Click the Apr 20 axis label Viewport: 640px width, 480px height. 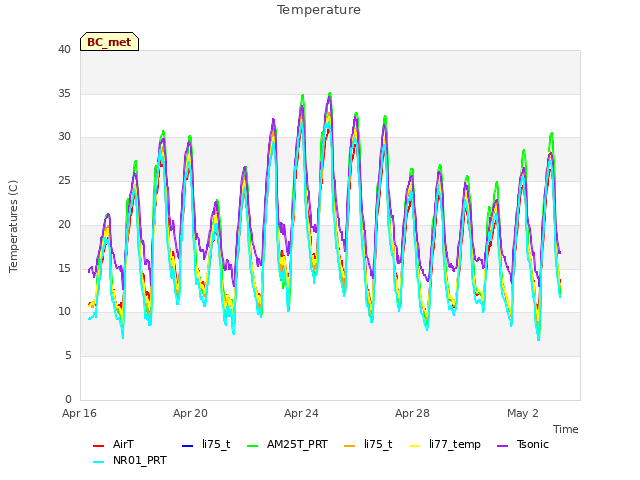click(x=190, y=413)
